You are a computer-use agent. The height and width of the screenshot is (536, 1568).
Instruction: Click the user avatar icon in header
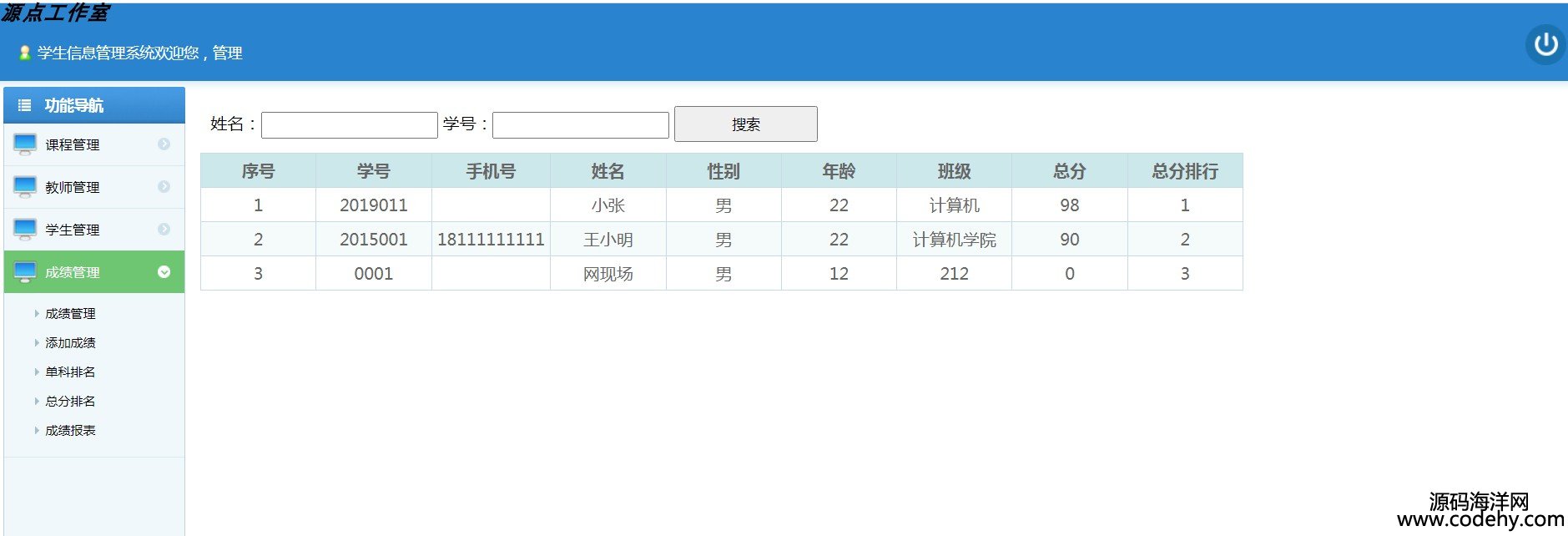24,53
